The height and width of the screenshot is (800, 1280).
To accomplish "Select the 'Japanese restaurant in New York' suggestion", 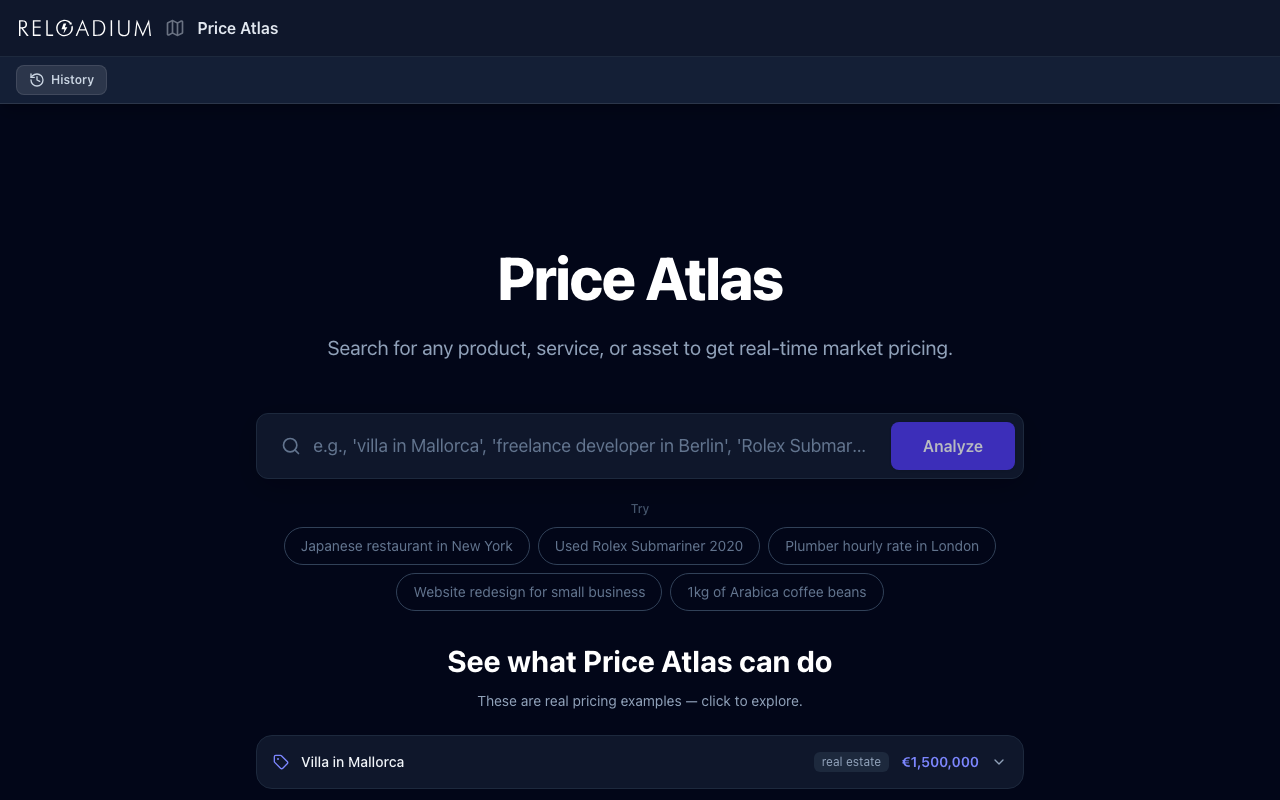I will click(x=406, y=546).
